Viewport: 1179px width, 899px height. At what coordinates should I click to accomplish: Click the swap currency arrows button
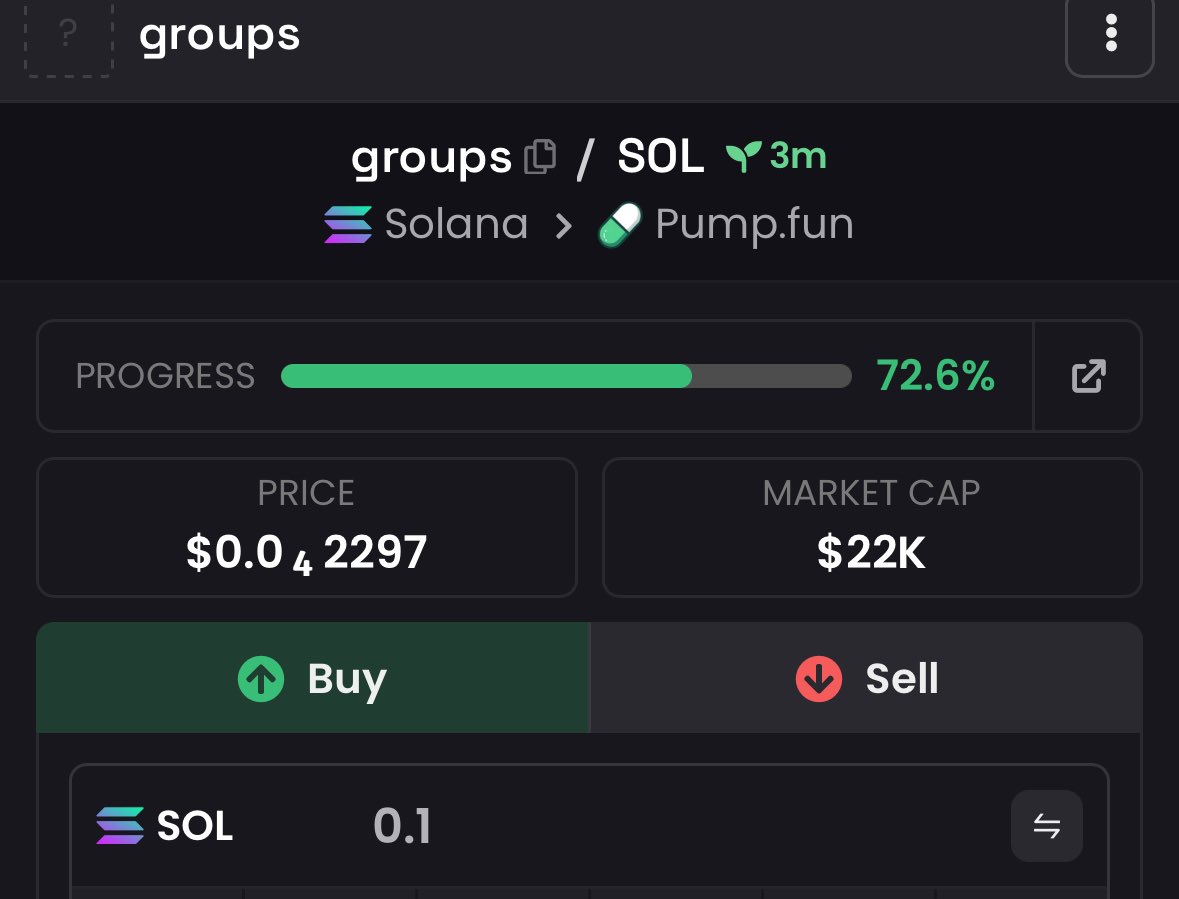1047,825
